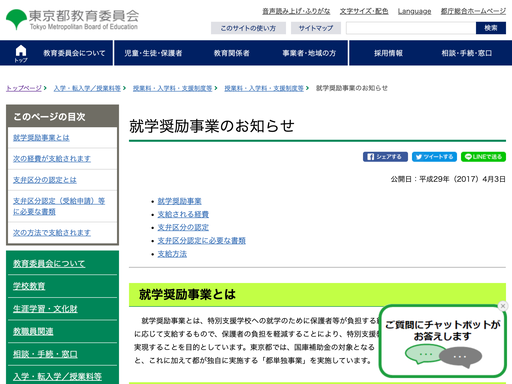Viewport: 512px width, 384px height.
Task: Open 採用情報 nav menu
Action: (x=388, y=53)
